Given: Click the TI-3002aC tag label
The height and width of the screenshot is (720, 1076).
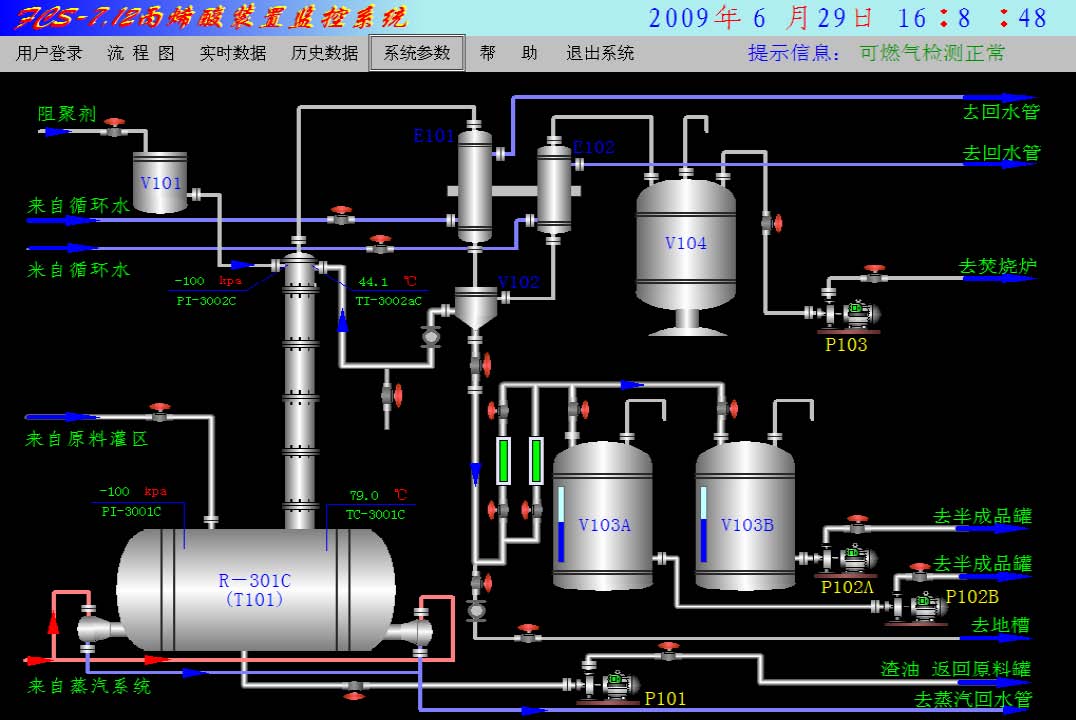Looking at the screenshot, I should pyautogui.click(x=388, y=301).
